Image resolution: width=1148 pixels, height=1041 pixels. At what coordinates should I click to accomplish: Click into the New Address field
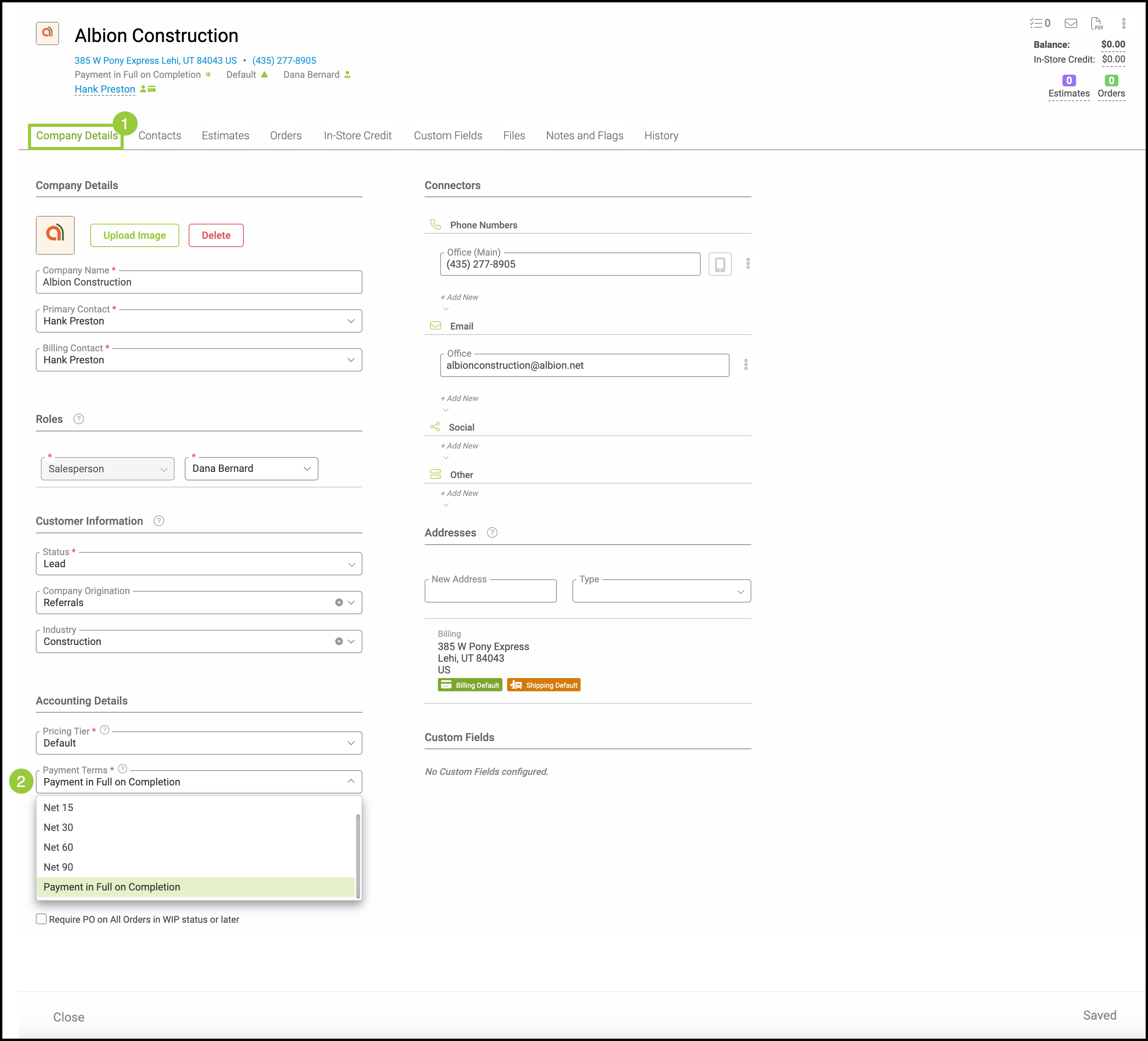490,592
